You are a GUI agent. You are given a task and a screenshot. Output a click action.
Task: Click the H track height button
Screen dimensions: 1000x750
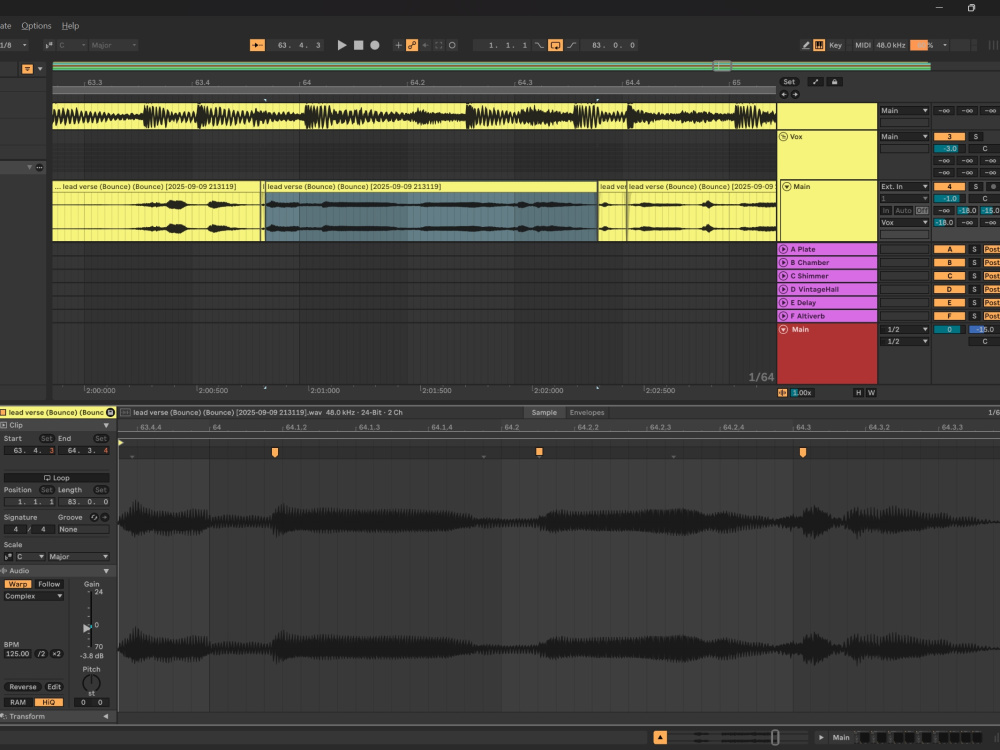tap(858, 393)
